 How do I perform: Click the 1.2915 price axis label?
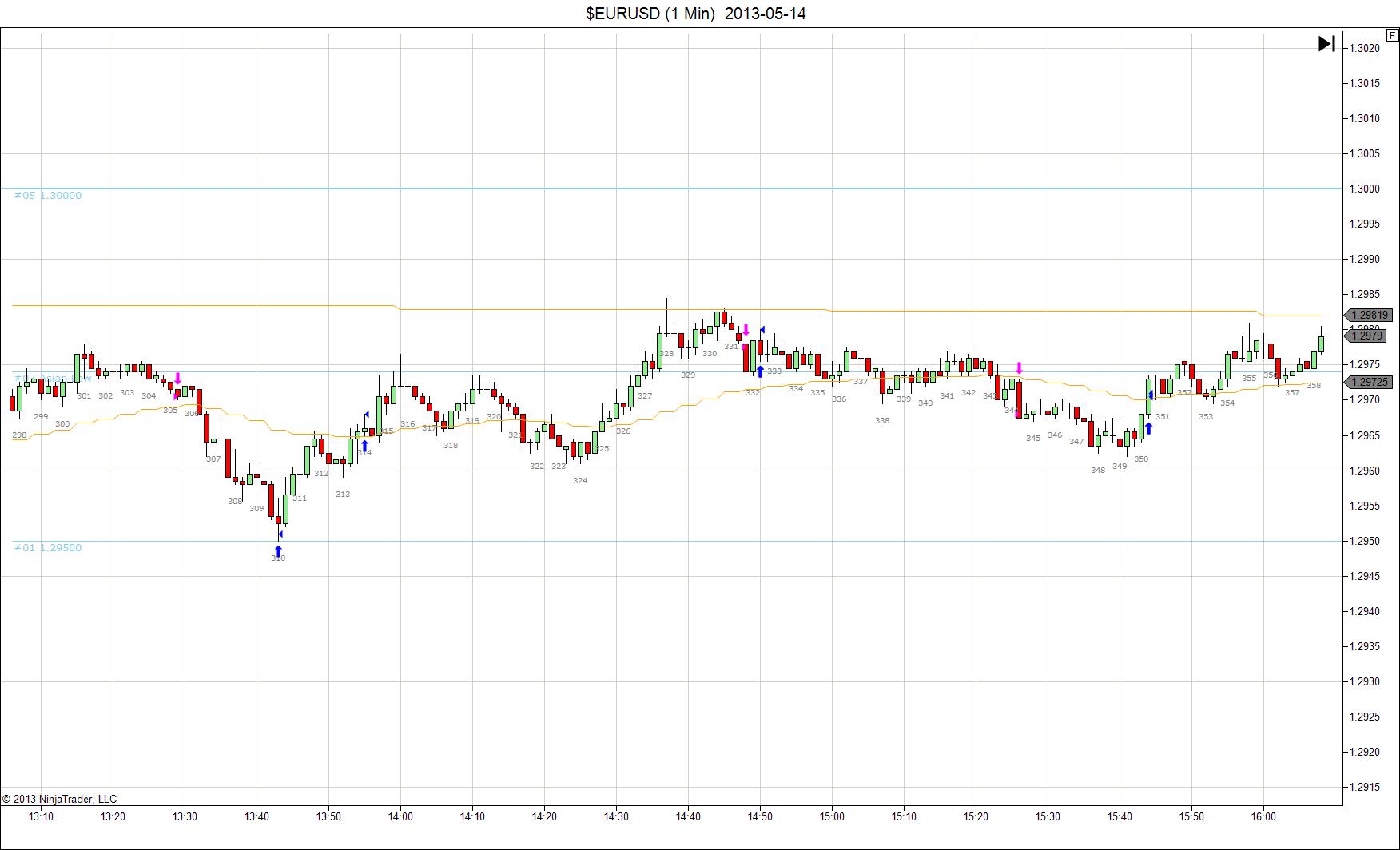coord(1365,788)
